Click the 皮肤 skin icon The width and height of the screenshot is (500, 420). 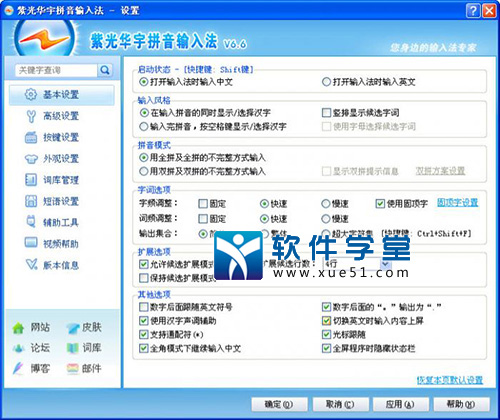click(x=72, y=328)
